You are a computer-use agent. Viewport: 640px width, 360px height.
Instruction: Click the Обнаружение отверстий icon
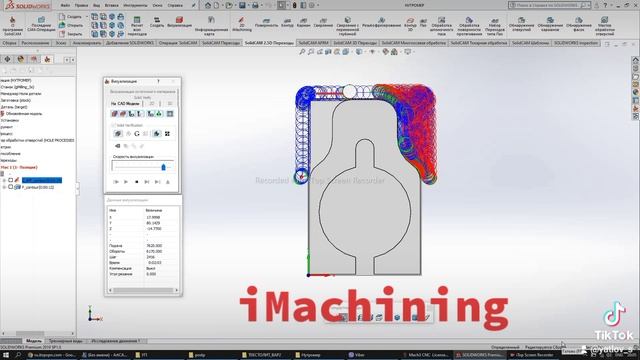[x=521, y=24]
